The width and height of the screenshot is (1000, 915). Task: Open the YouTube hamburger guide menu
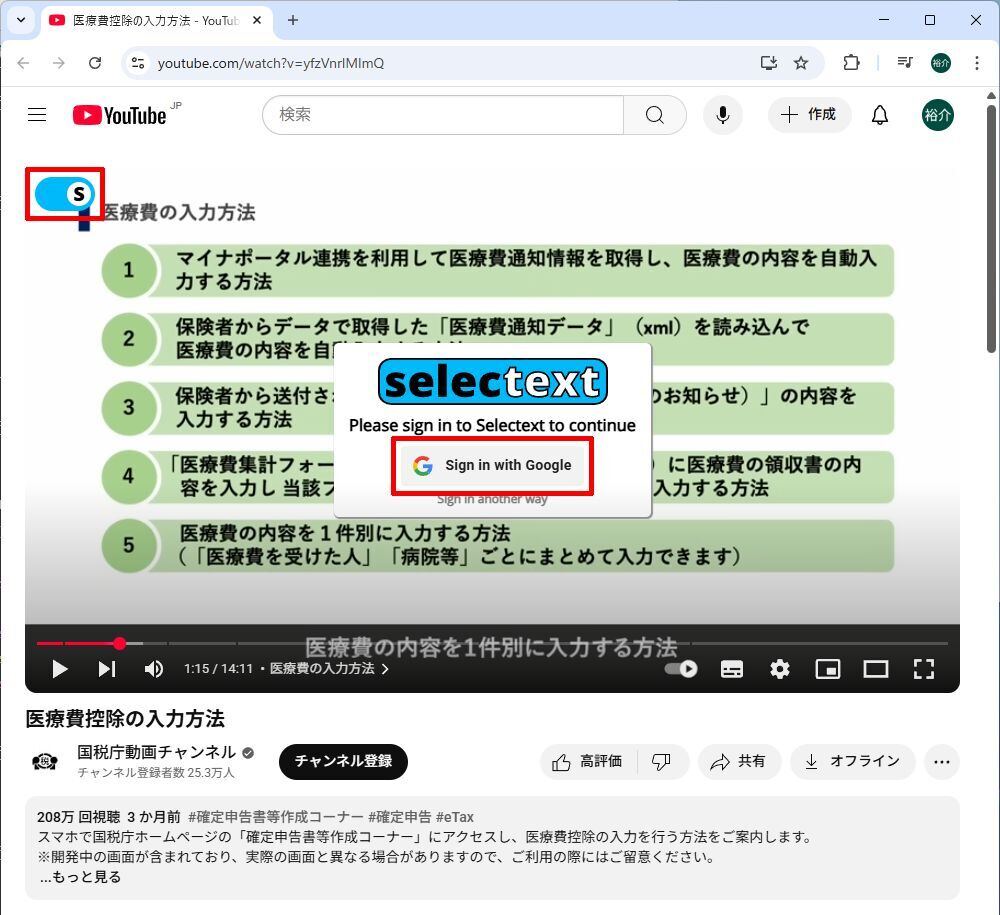37,115
